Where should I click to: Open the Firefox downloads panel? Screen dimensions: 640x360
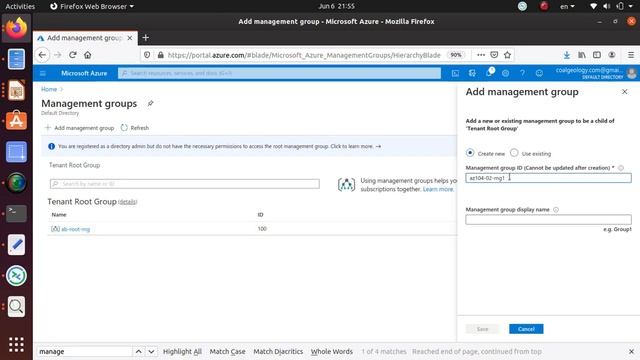[567, 55]
